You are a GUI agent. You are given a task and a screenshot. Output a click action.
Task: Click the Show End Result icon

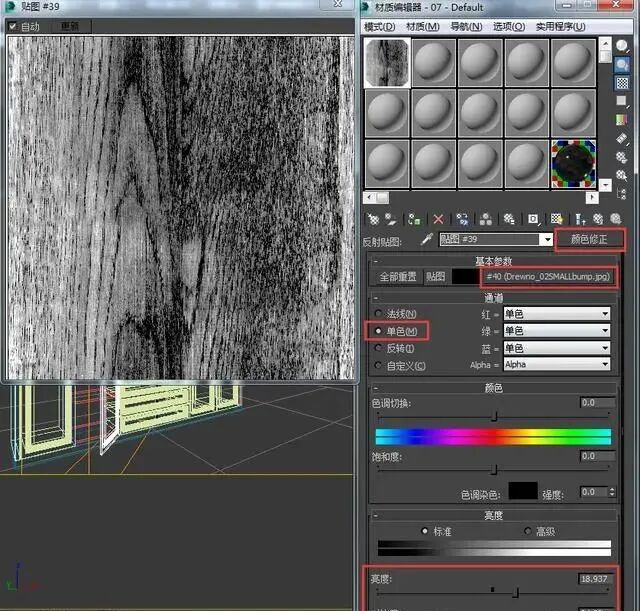point(580,219)
